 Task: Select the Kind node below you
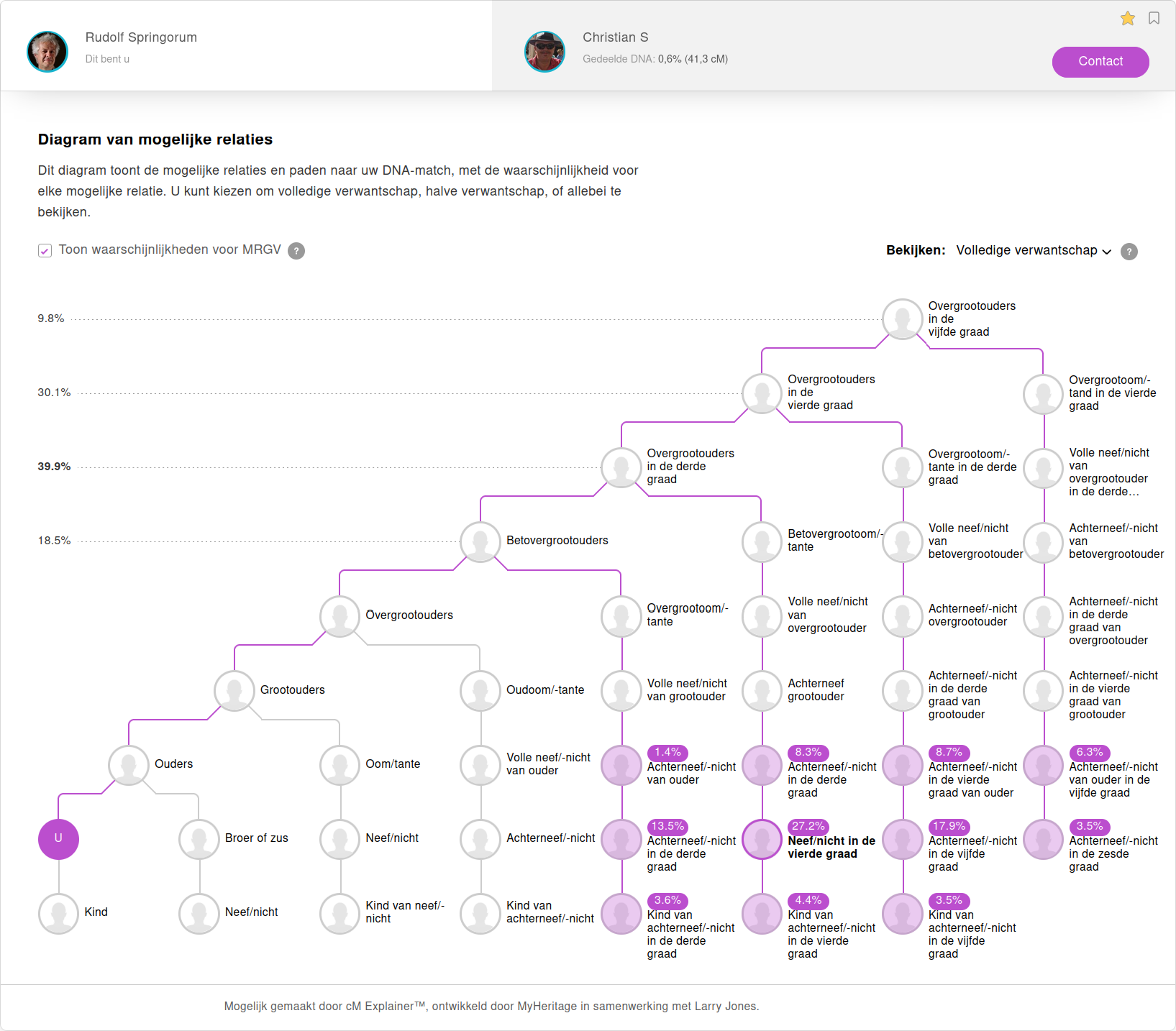[58, 913]
